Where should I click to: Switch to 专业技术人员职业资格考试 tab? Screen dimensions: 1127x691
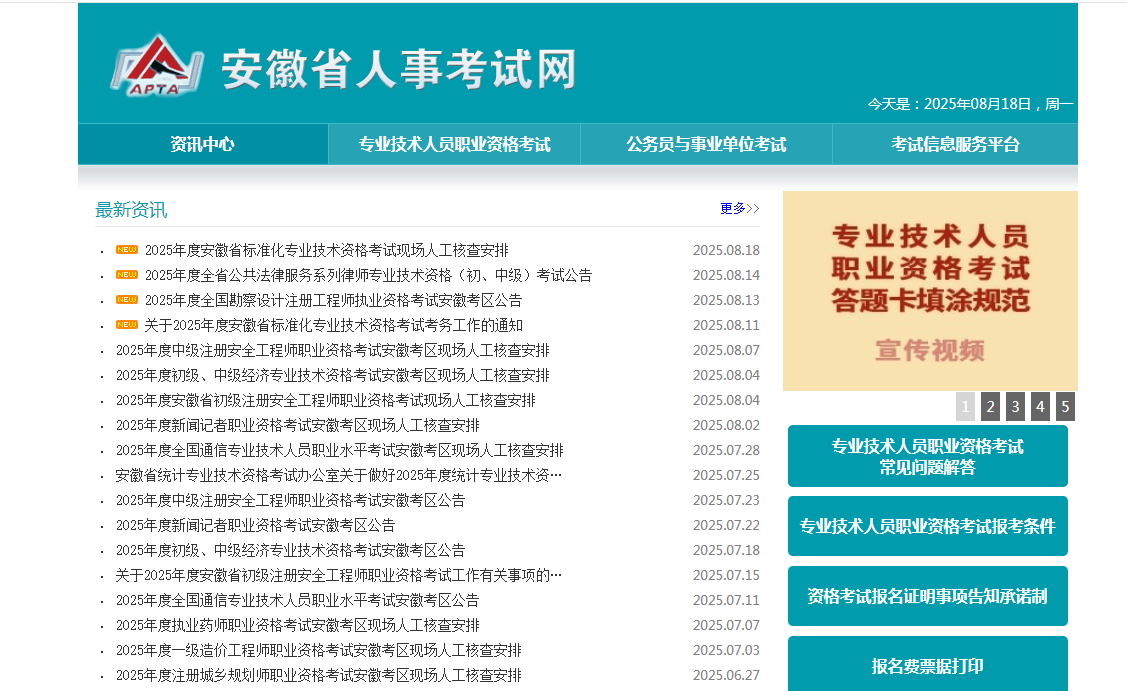pos(455,143)
